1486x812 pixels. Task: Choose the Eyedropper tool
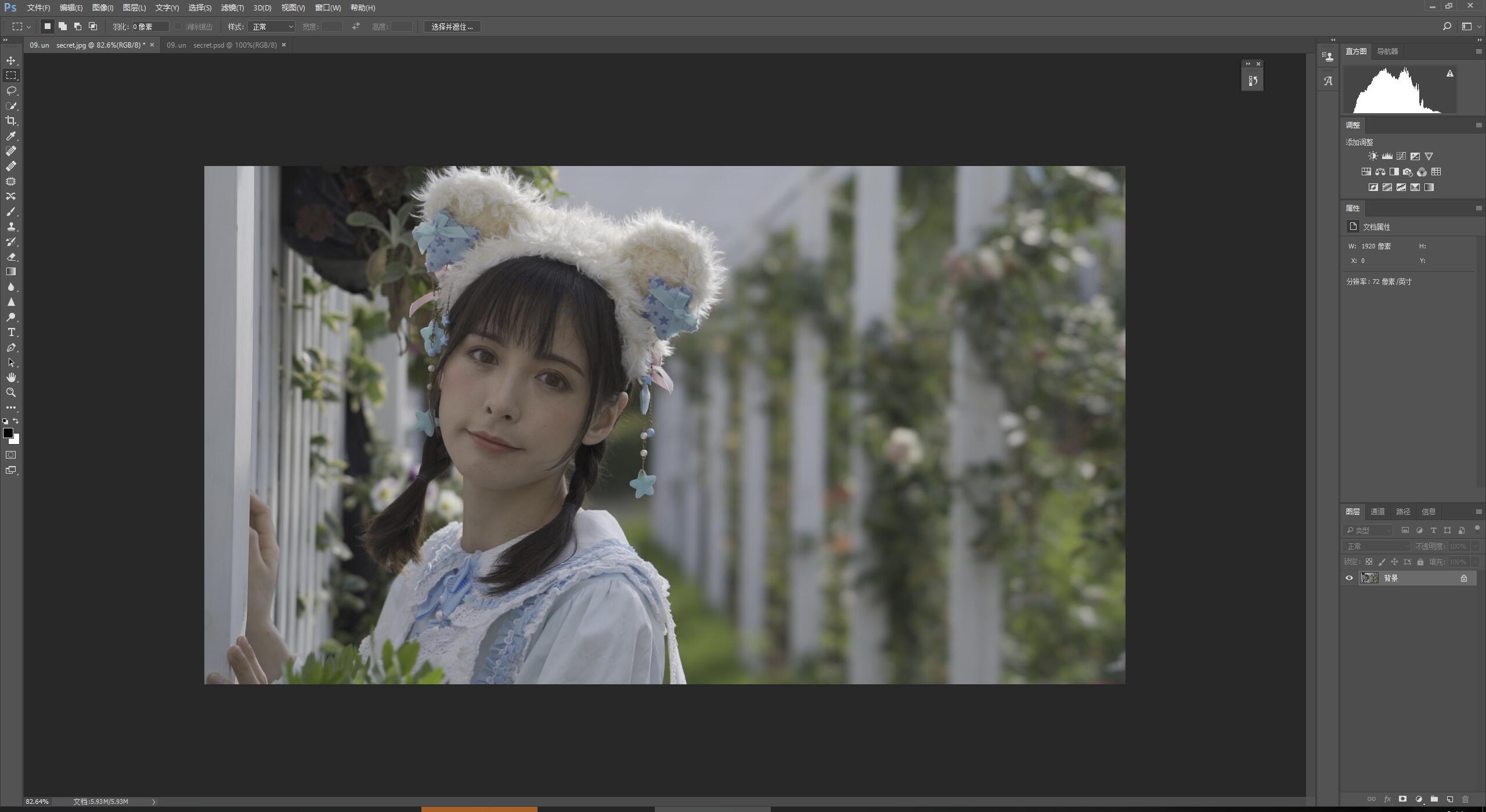11,136
